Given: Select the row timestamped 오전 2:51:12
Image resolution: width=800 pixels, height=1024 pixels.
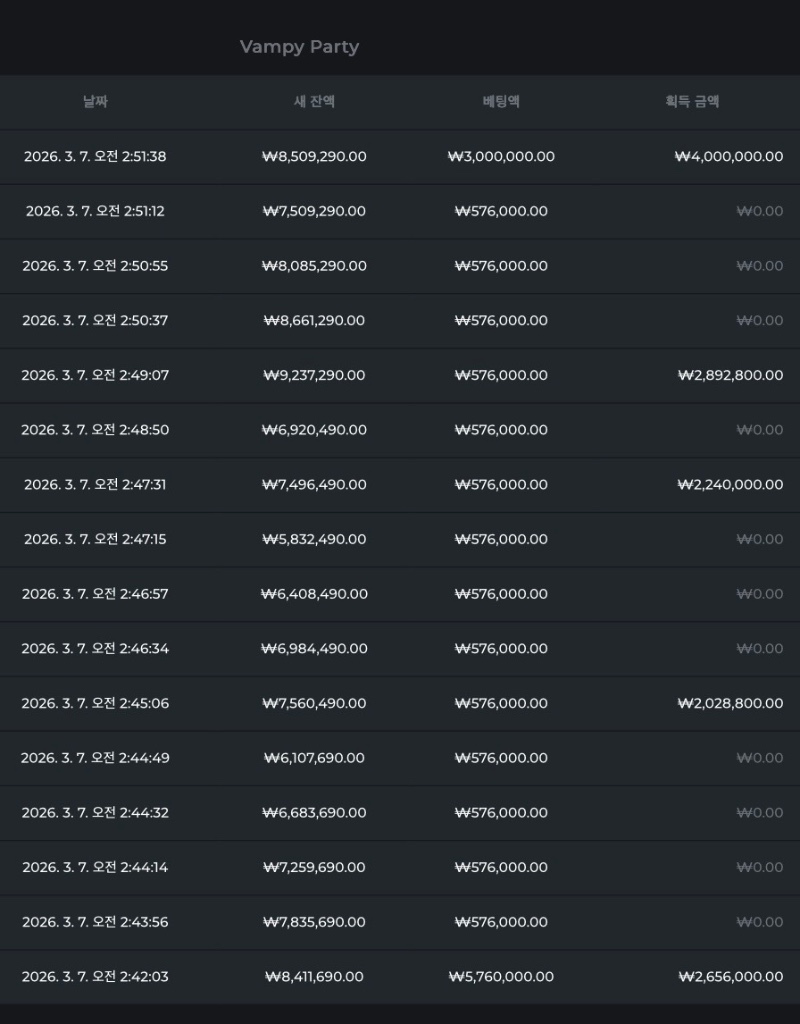Looking at the screenshot, I should (x=95, y=211).
